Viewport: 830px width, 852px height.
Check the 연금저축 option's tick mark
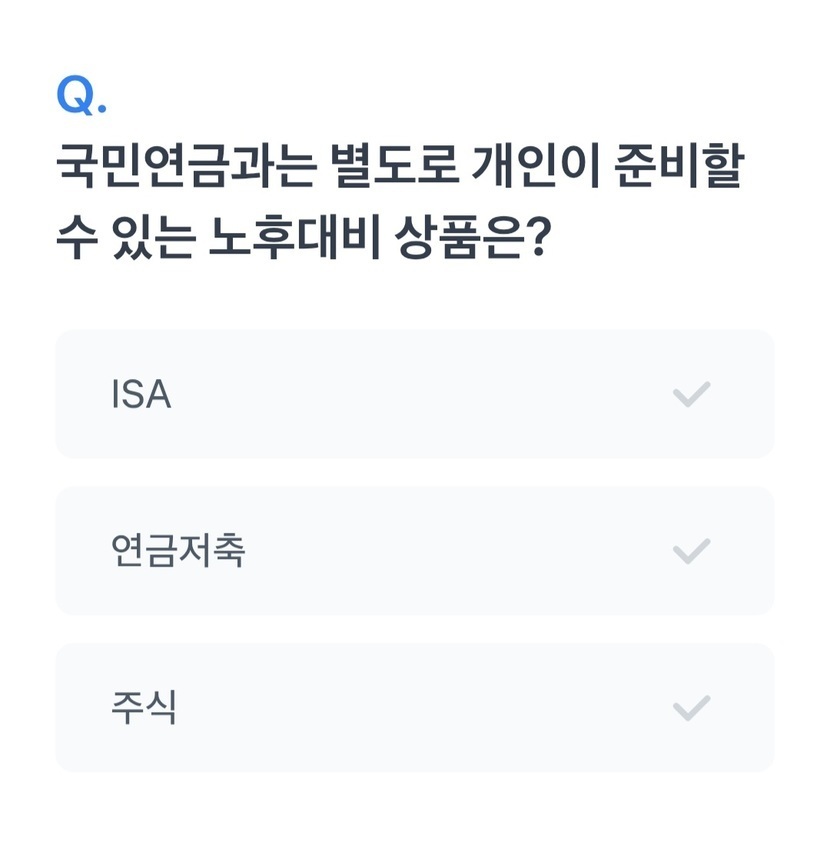pos(691,551)
